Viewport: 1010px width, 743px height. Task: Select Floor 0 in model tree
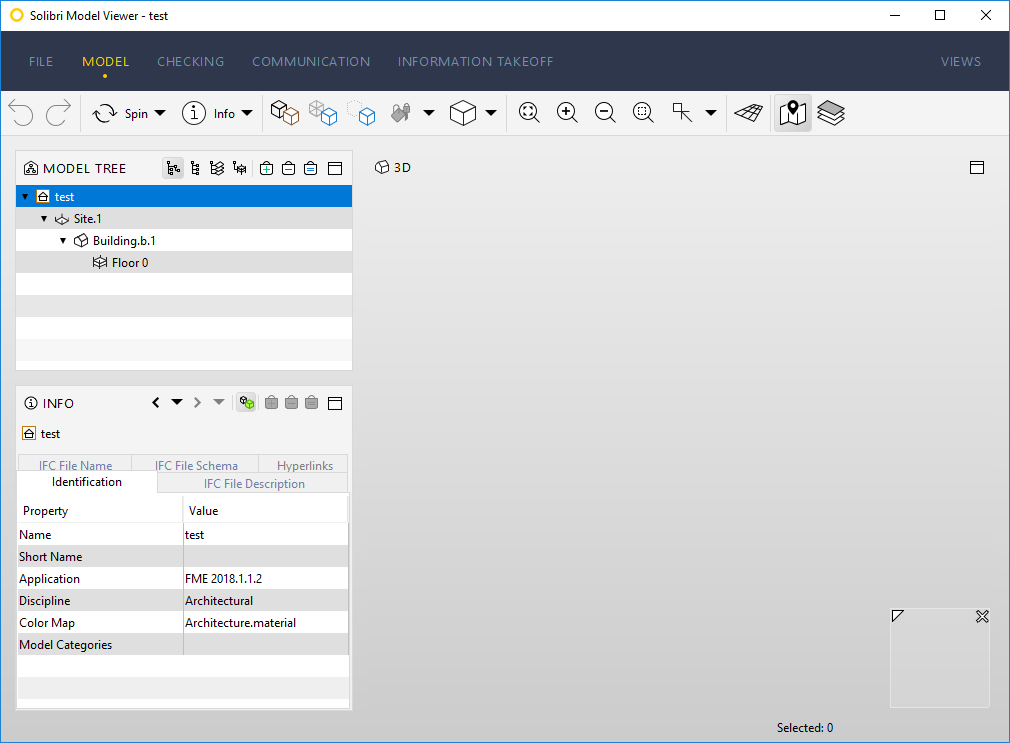point(129,263)
